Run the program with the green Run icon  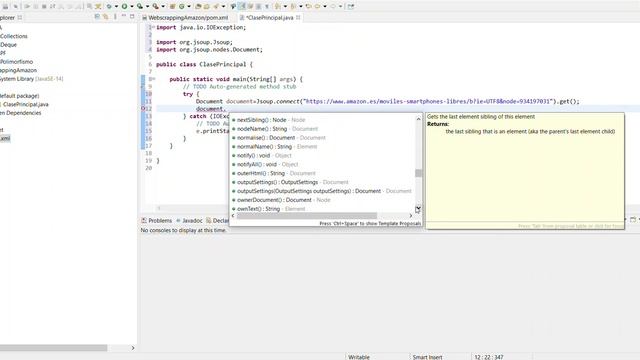coord(124,7)
